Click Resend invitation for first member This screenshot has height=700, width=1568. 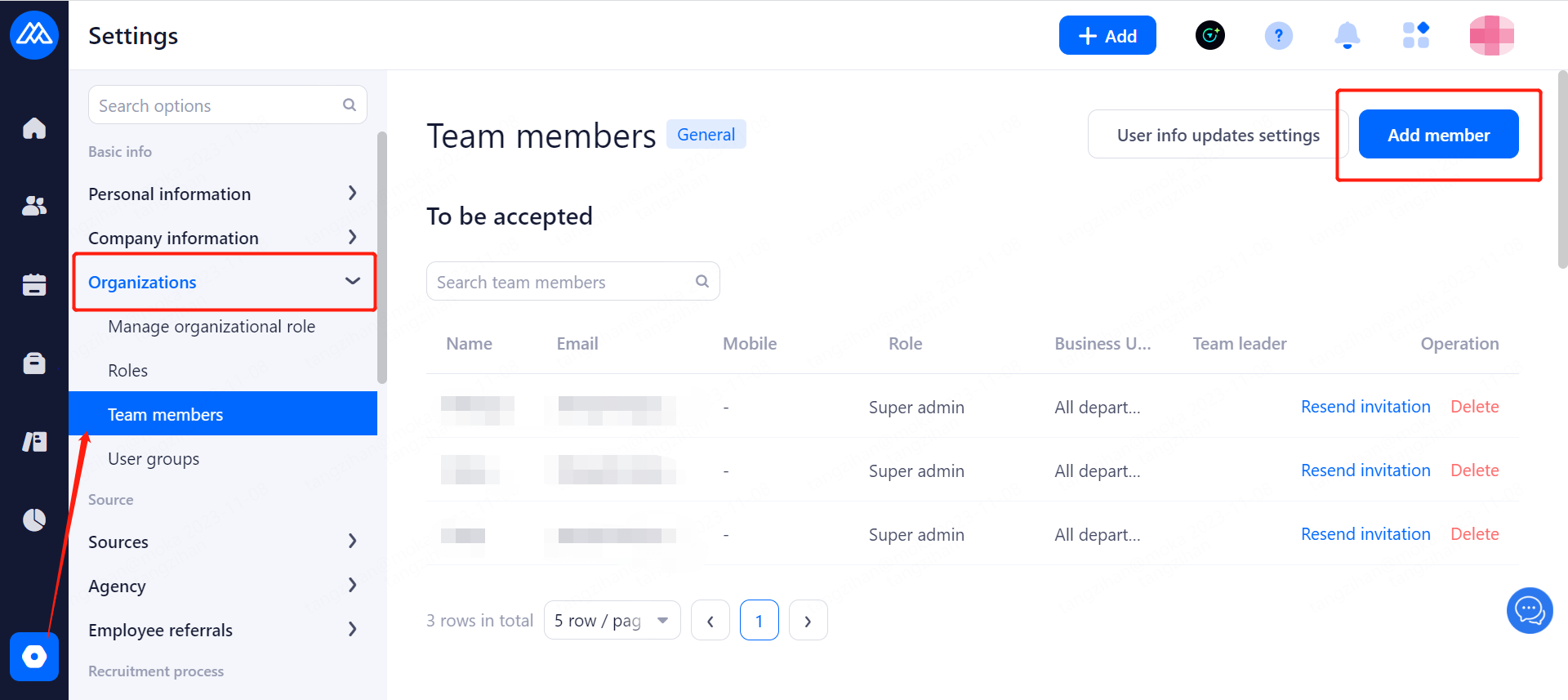(1365, 407)
